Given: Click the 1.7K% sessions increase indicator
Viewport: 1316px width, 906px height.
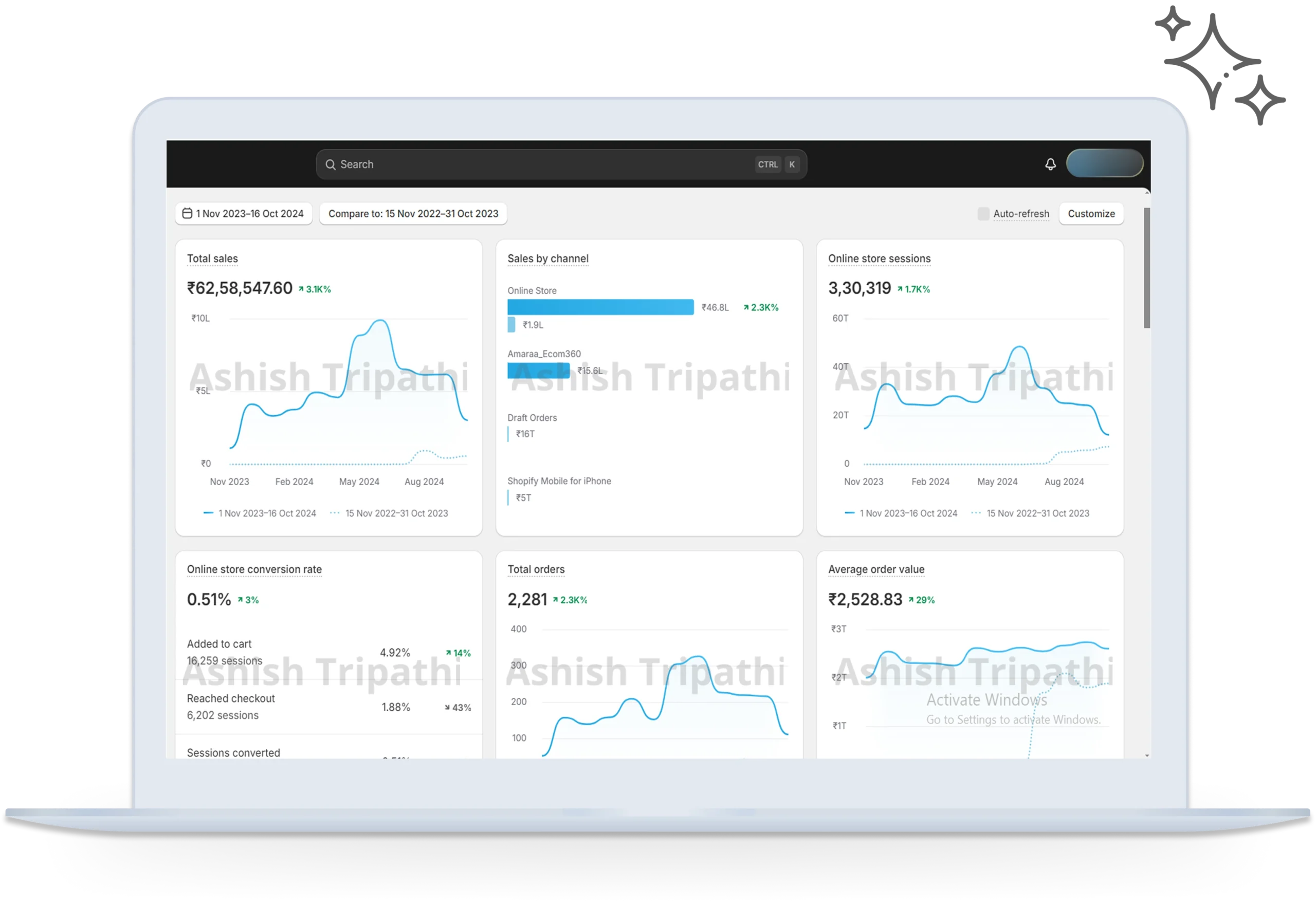Looking at the screenshot, I should (913, 289).
